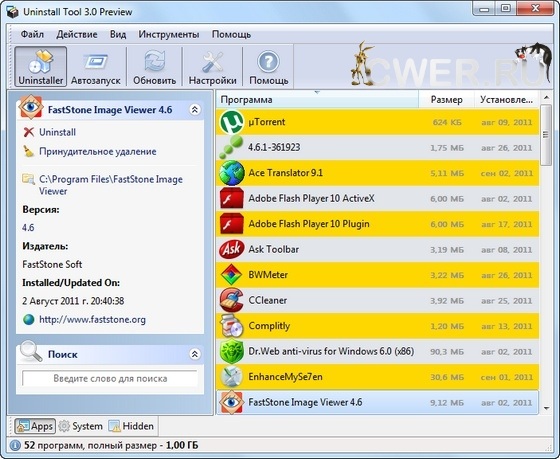
Task: Click the CCleaner brush icon
Action: click(231, 300)
